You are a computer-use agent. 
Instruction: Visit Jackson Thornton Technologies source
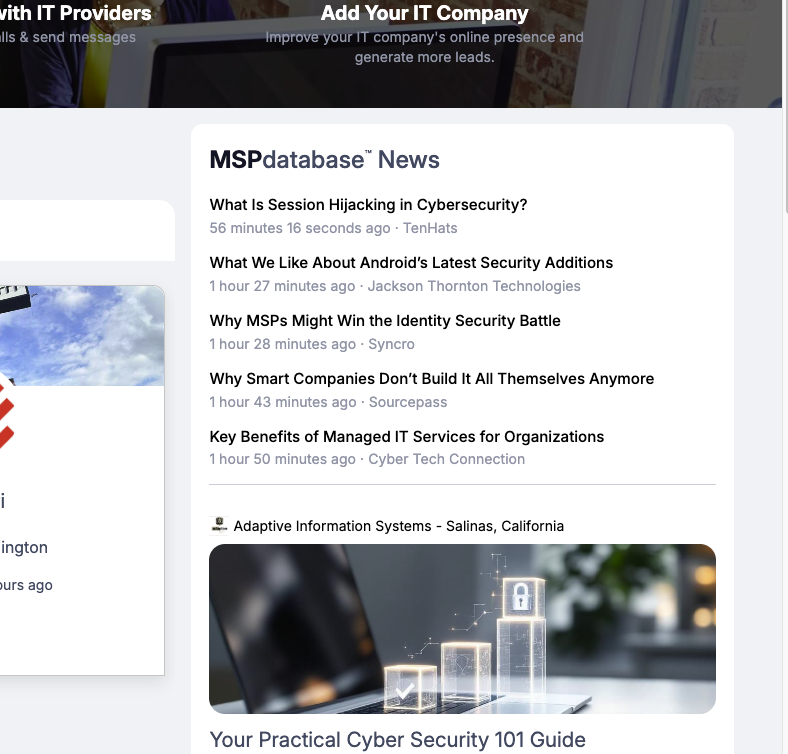click(474, 286)
